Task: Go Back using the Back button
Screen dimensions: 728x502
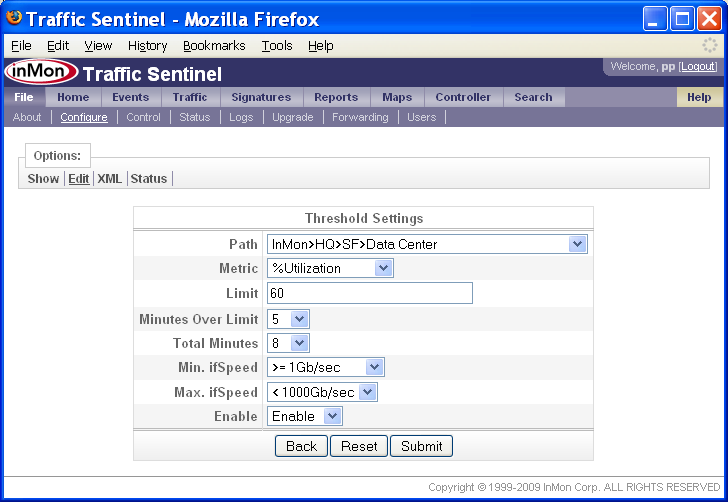Action: pos(301,446)
